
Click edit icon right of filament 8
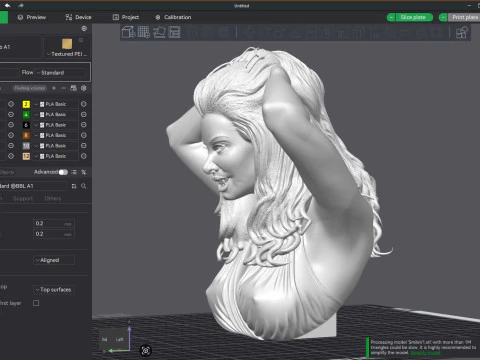click(84, 135)
